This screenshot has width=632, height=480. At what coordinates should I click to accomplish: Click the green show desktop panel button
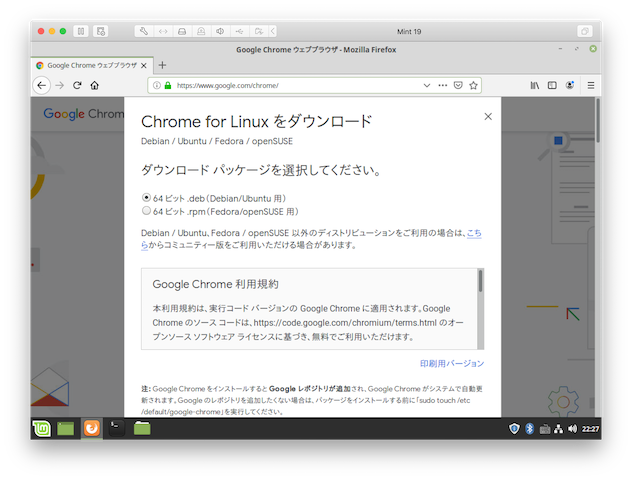click(65, 429)
